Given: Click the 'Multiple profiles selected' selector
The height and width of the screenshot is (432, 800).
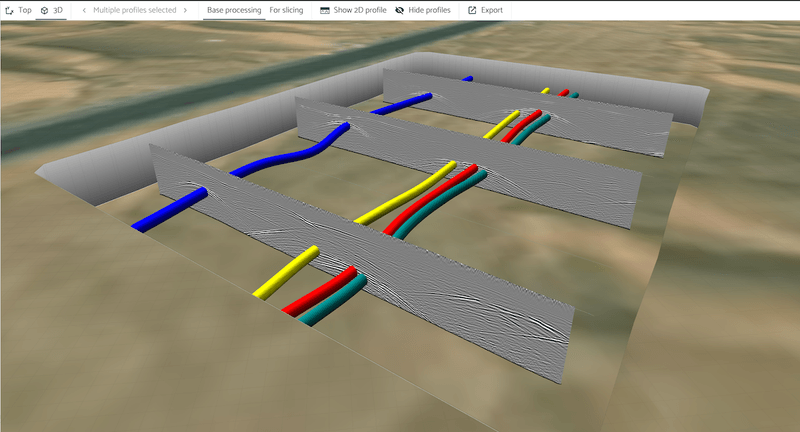Looking at the screenshot, I should click(134, 10).
